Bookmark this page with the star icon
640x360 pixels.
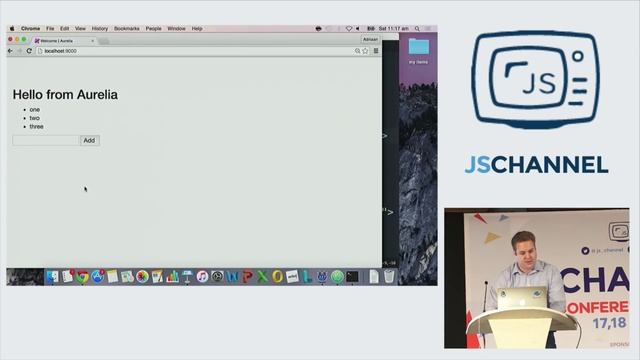coord(365,51)
